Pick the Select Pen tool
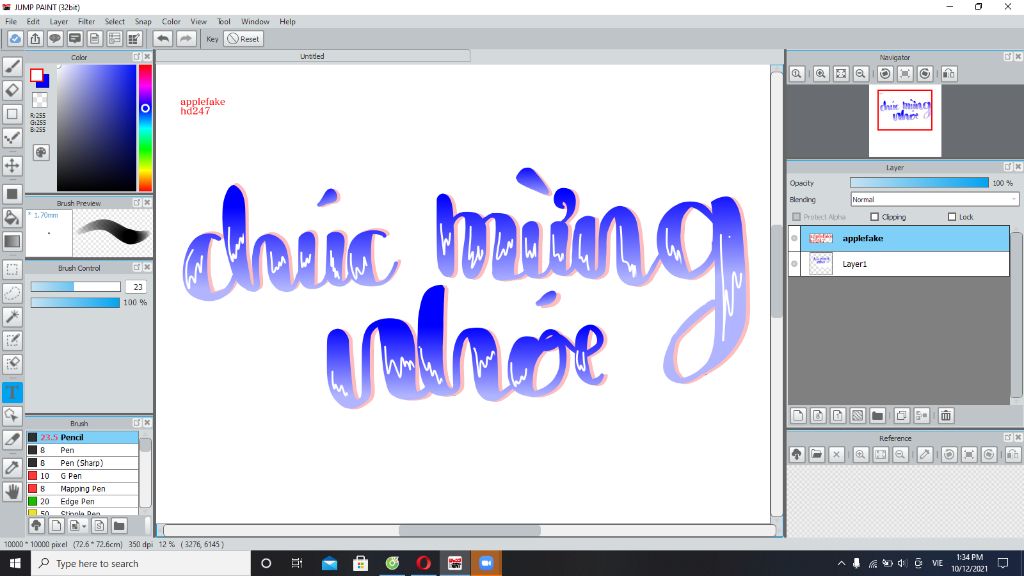Screen dimensions: 1024x576 tap(12, 340)
